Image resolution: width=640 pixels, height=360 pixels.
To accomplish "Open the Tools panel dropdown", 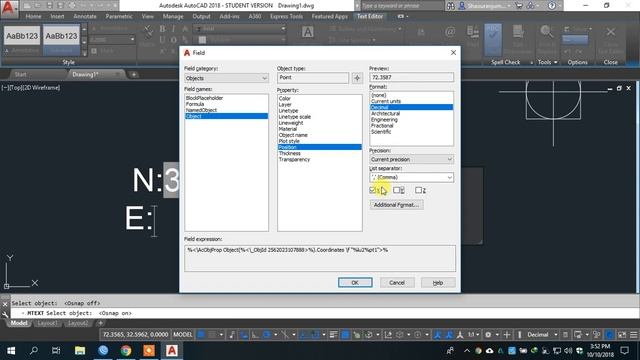I will click(x=548, y=62).
